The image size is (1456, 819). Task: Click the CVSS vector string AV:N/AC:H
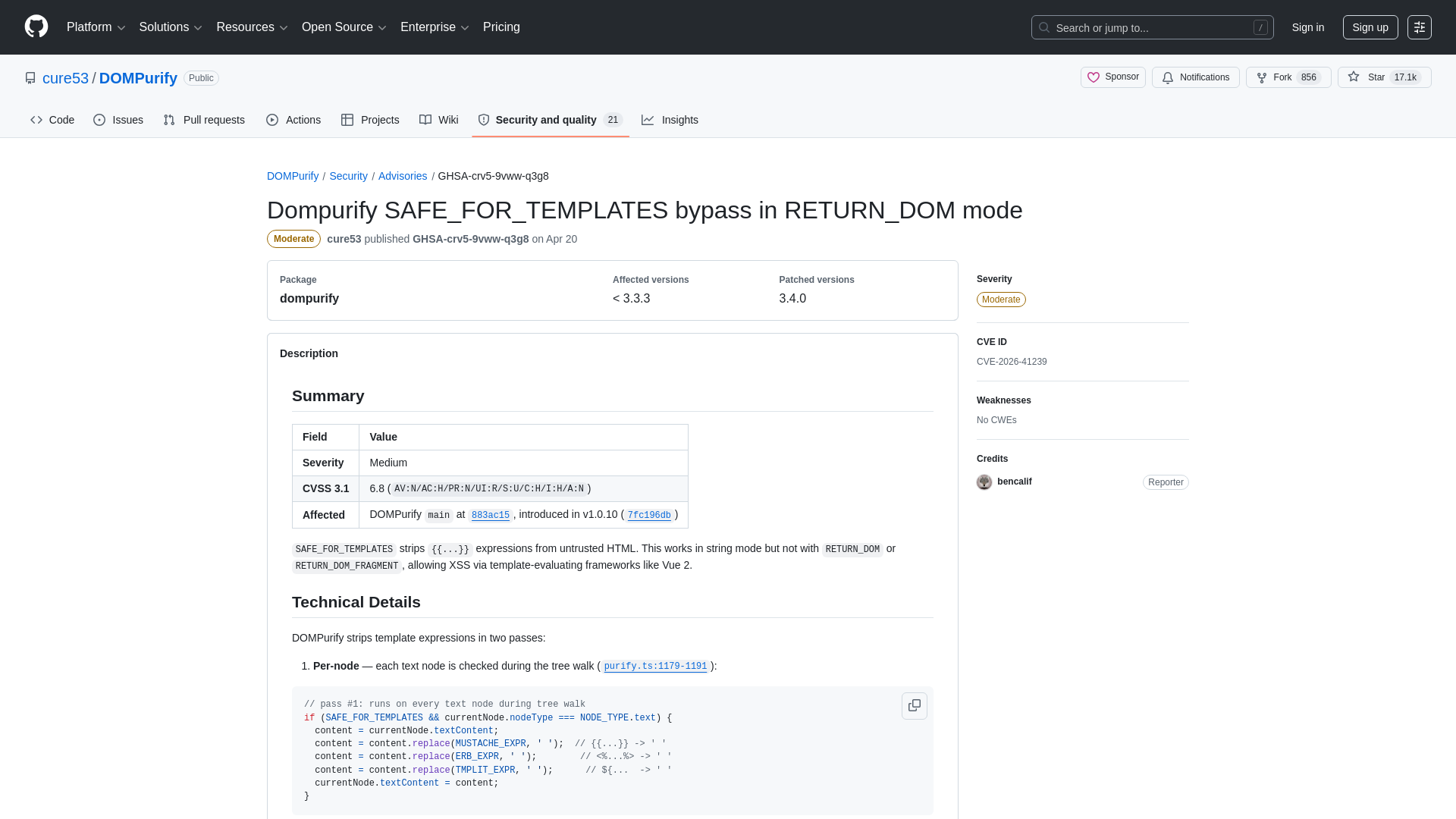coord(489,489)
